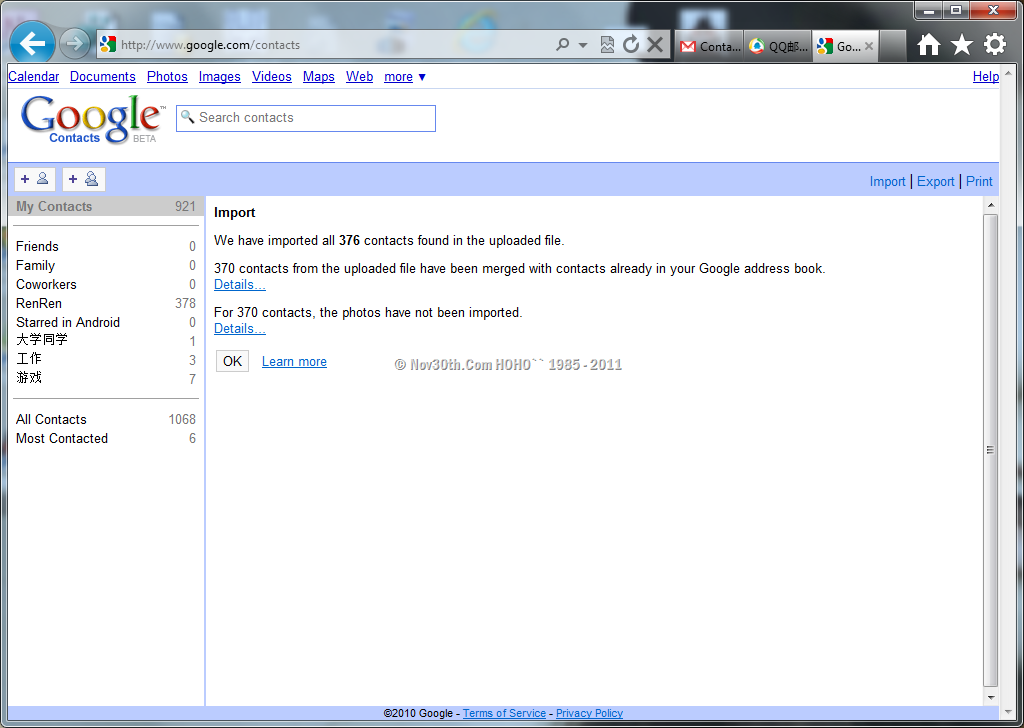
Task: Select the Family group
Action: pos(106,265)
